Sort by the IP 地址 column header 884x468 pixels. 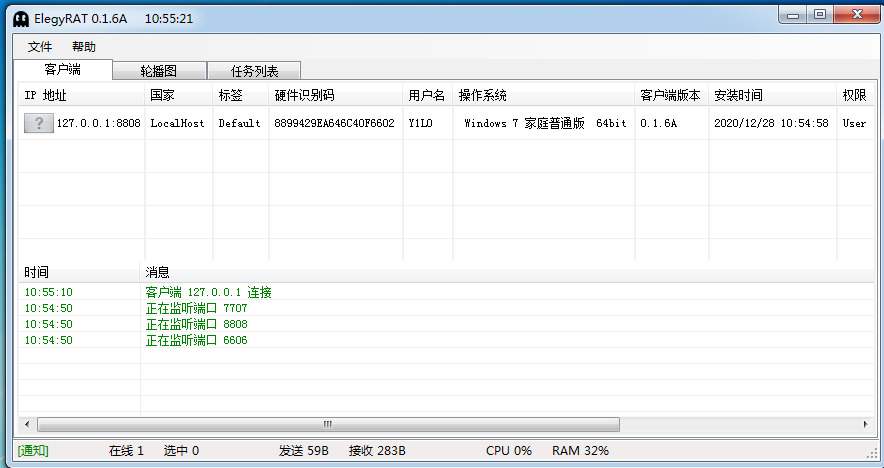pos(82,95)
